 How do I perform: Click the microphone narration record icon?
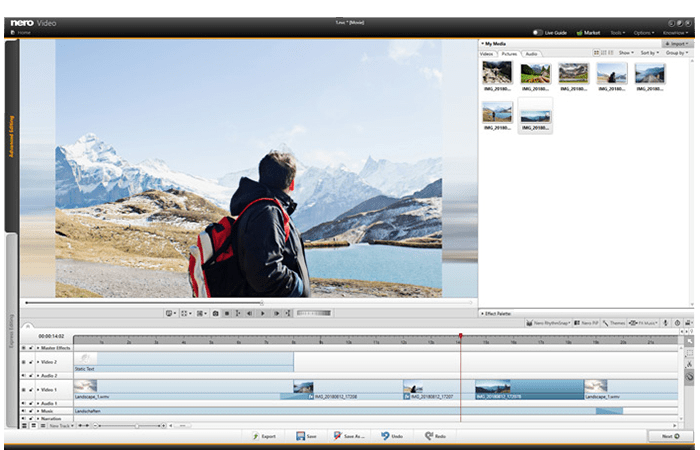pos(665,323)
